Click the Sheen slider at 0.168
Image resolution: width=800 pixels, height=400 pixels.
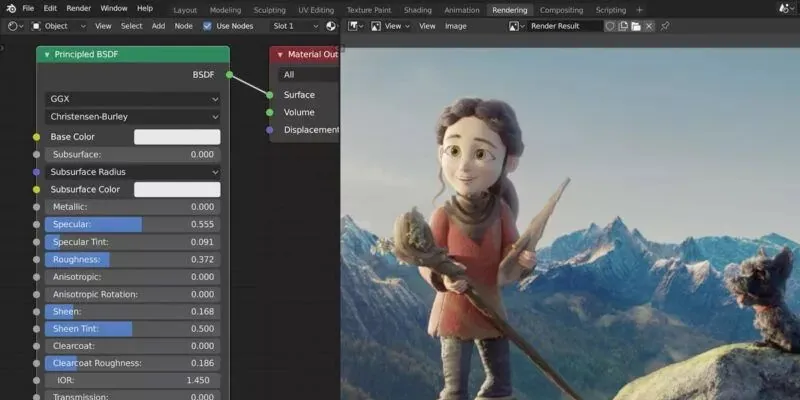[x=133, y=311]
